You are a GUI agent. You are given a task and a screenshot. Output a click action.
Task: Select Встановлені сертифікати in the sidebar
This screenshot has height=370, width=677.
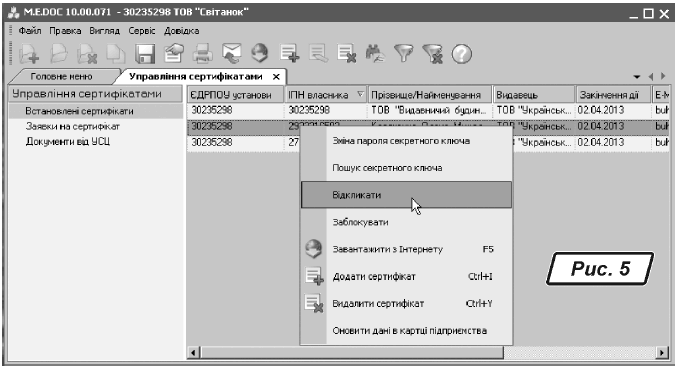(x=96, y=111)
